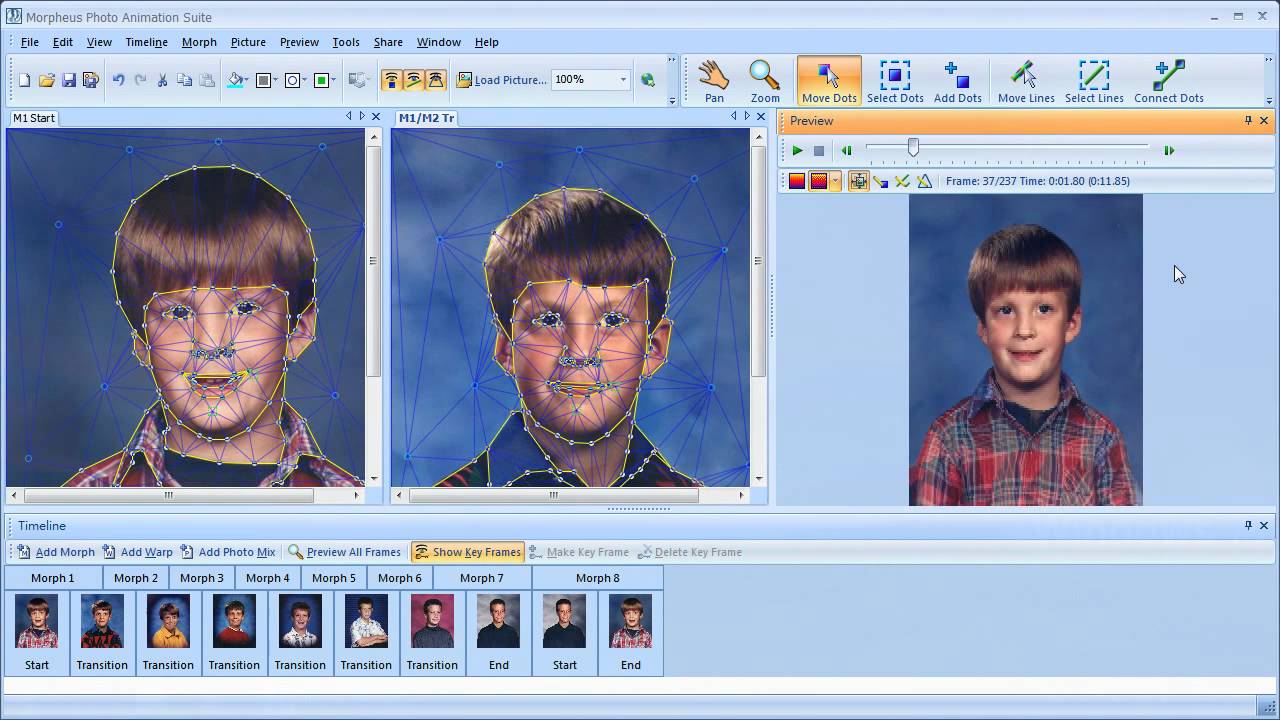This screenshot has height=720, width=1280.
Task: Open the Share menu
Action: click(x=388, y=42)
